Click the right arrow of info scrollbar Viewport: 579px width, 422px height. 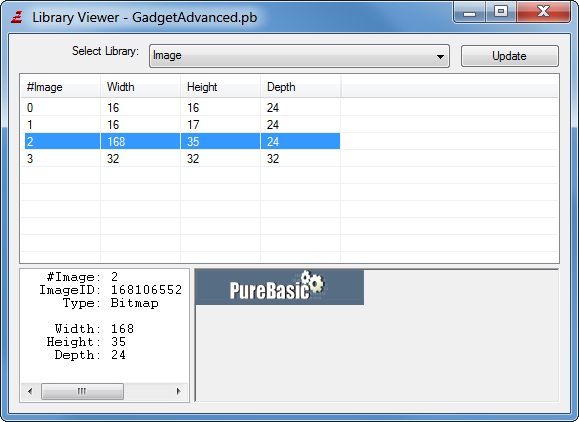[x=179, y=391]
